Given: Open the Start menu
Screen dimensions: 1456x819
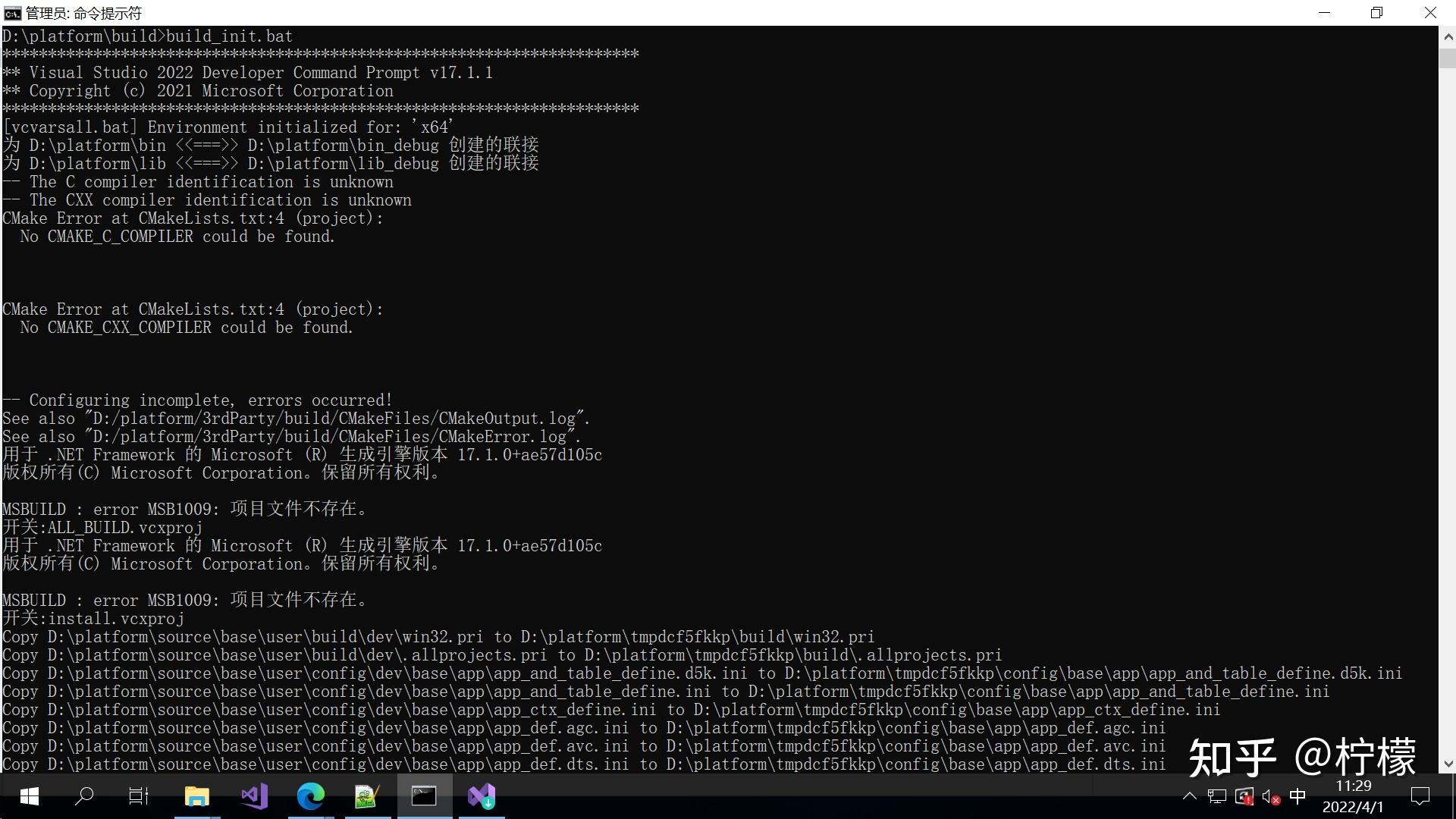Looking at the screenshot, I should pos(28,796).
